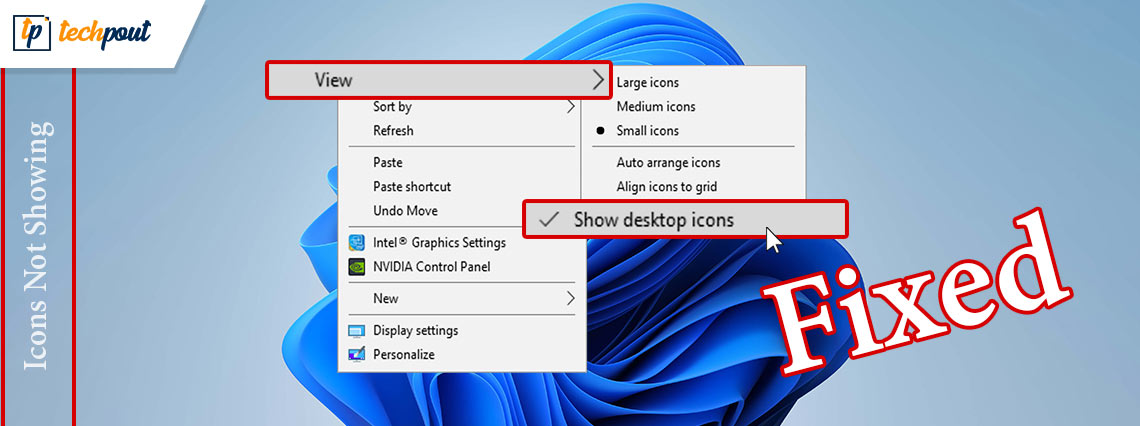Screen dimensions: 1140x426
Task: Toggle Show desktop icons option
Action: [x=685, y=219]
